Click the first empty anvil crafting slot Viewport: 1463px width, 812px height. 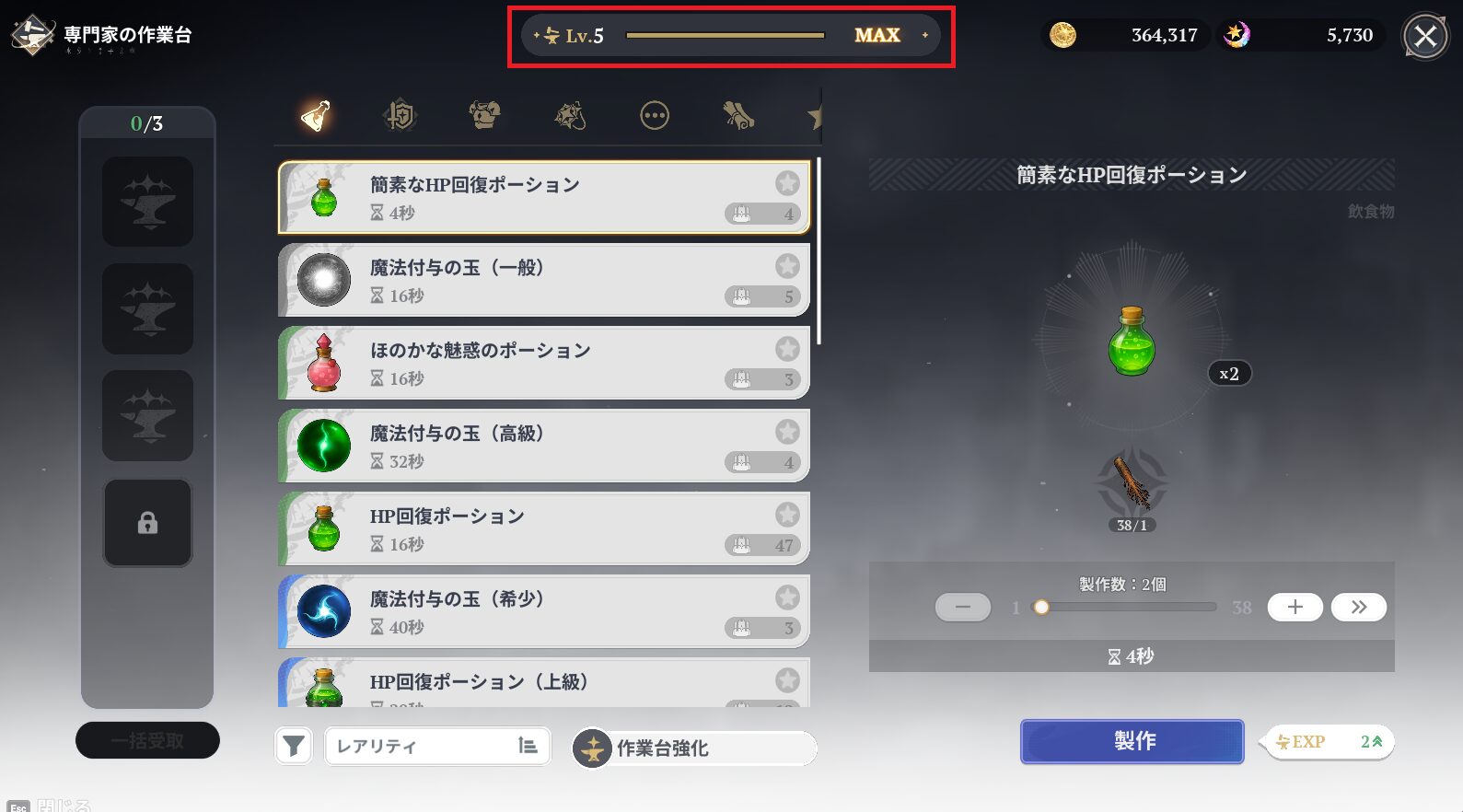(x=147, y=202)
